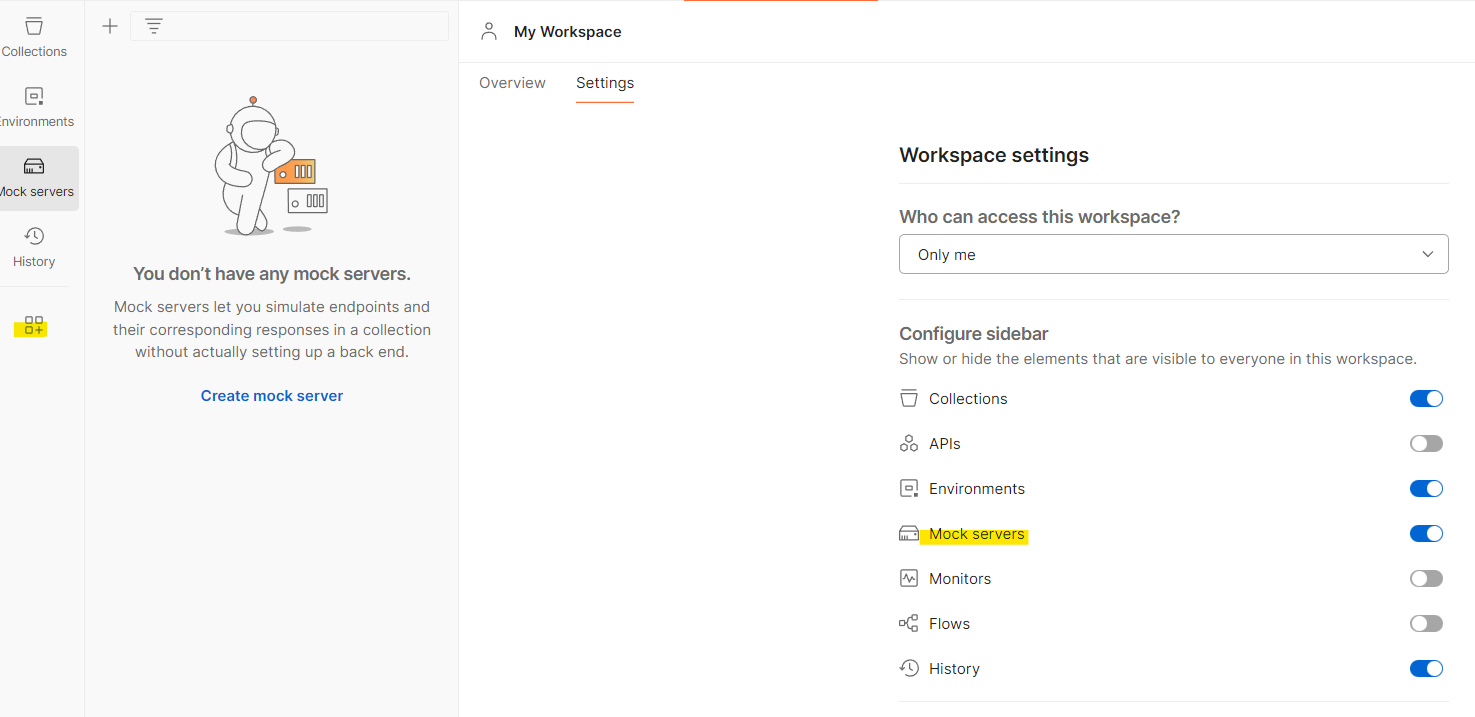Open the Environments sidebar section
1475x717 pixels.
[34, 108]
